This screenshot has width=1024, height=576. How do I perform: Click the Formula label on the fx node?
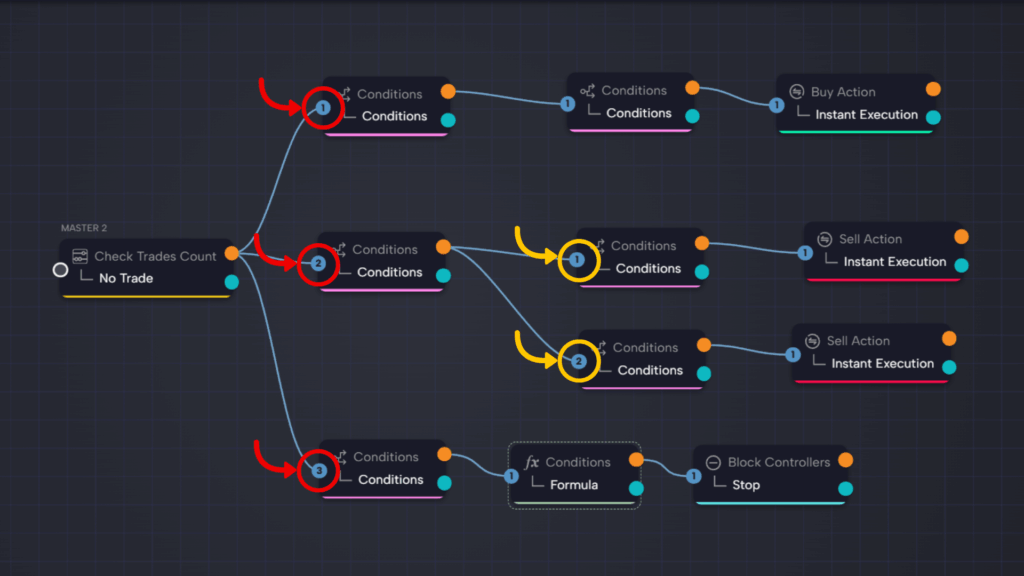click(574, 485)
